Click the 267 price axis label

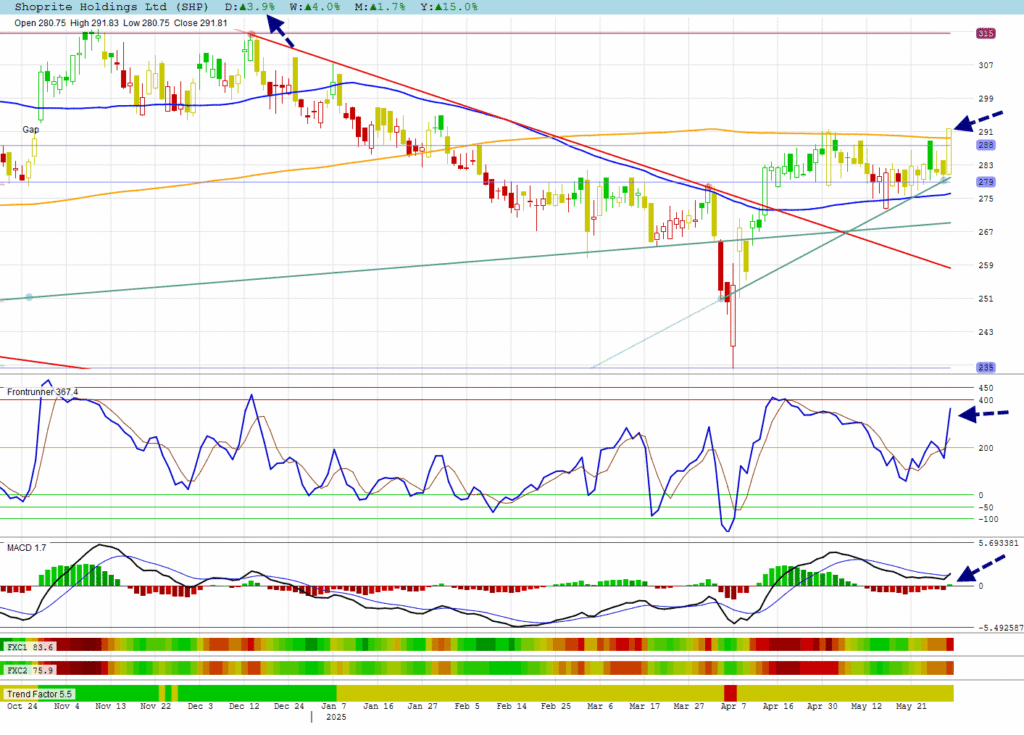(x=985, y=232)
